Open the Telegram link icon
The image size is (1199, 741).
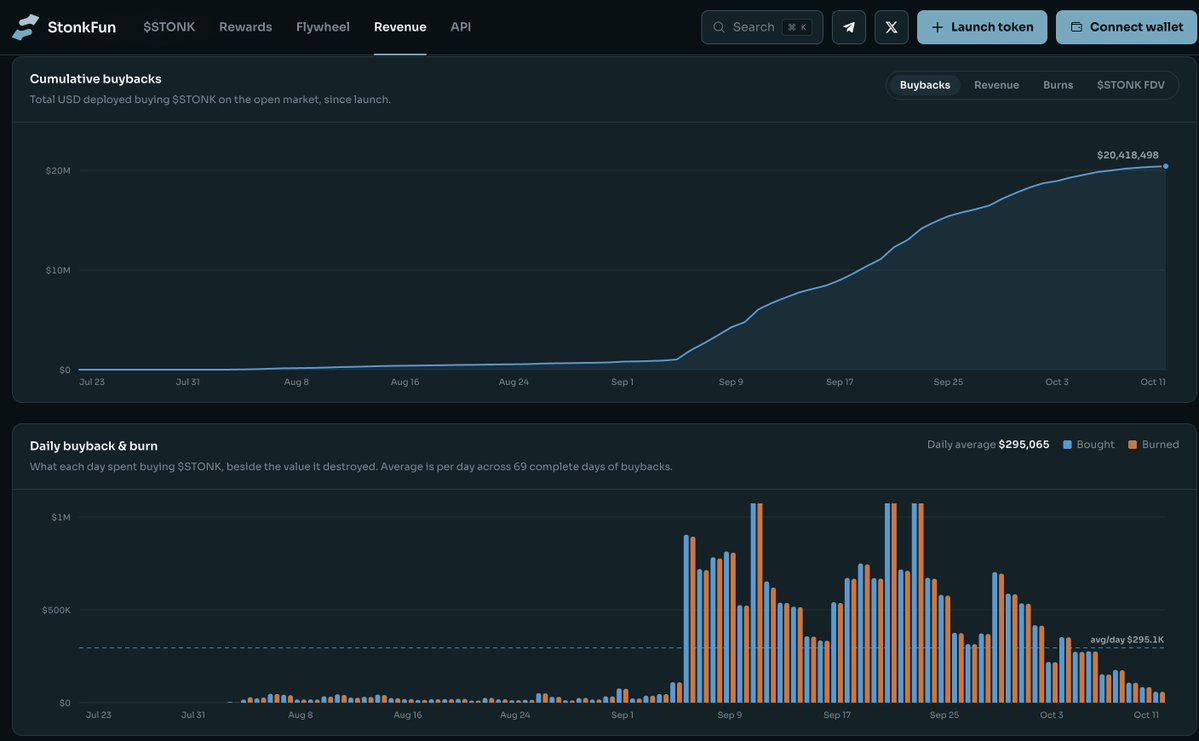(849, 27)
